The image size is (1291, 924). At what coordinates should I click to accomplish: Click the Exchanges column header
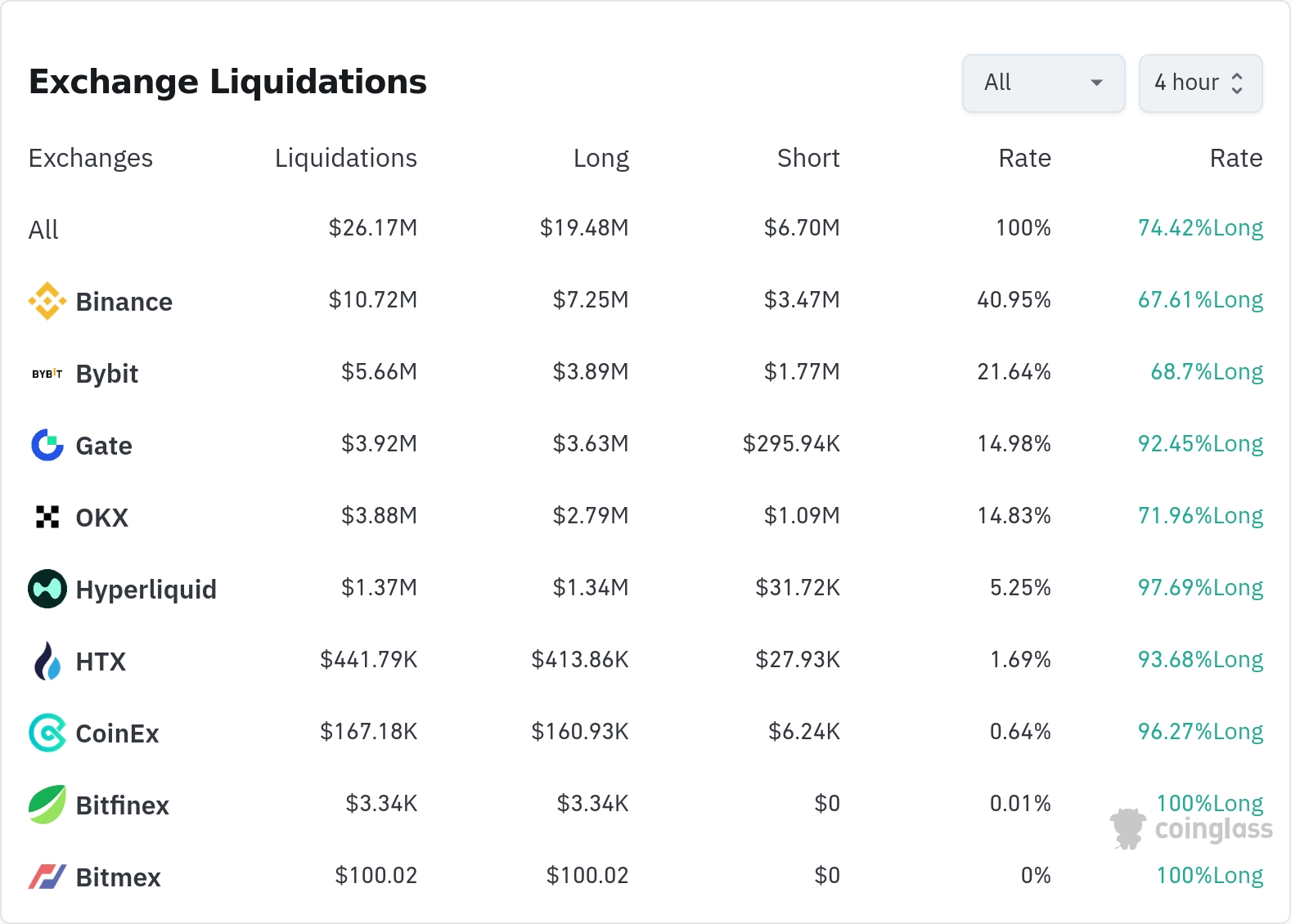[x=91, y=158]
